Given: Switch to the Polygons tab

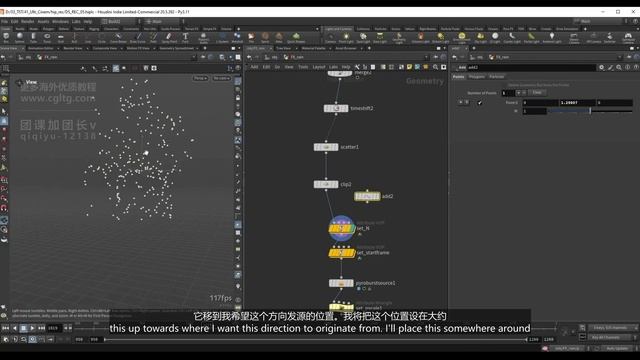Looking at the screenshot, I should (x=476, y=77).
